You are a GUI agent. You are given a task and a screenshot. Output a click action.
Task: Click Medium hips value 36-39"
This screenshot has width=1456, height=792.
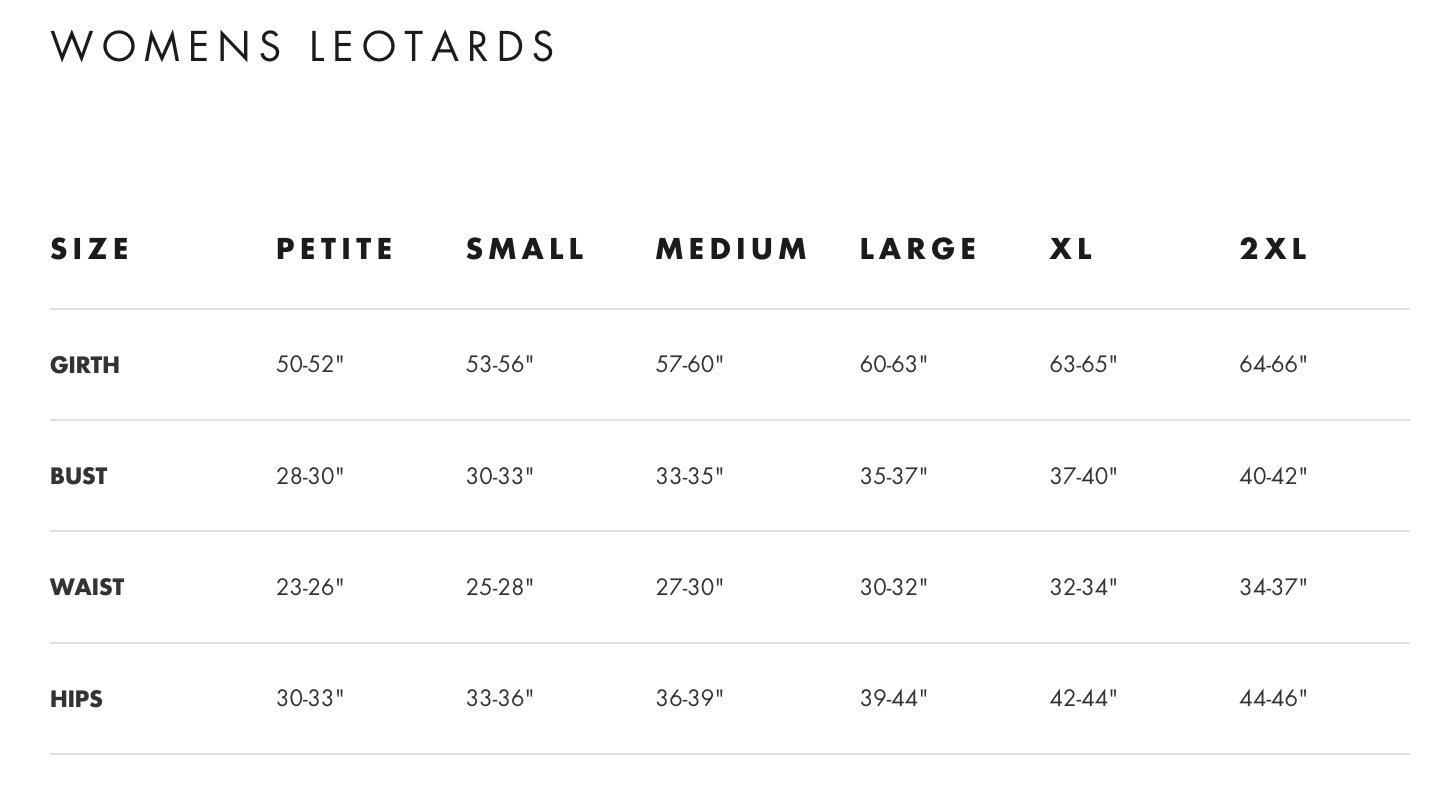(689, 698)
